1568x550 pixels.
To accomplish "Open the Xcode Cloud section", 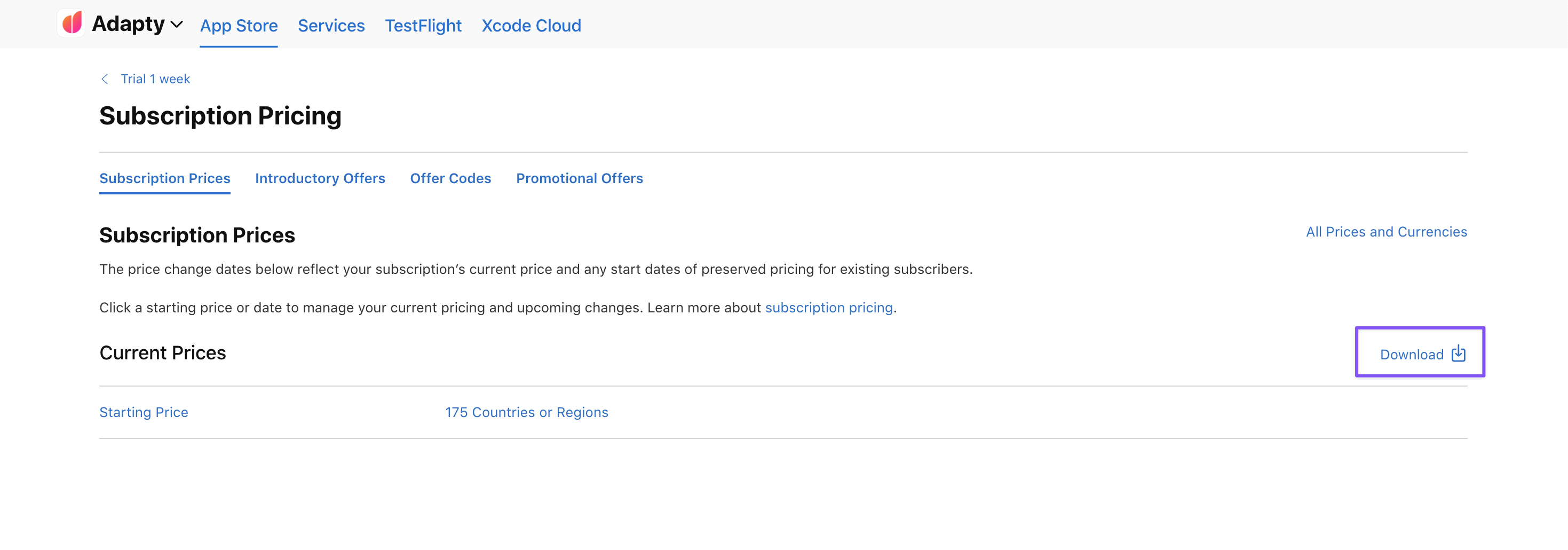I will point(531,26).
